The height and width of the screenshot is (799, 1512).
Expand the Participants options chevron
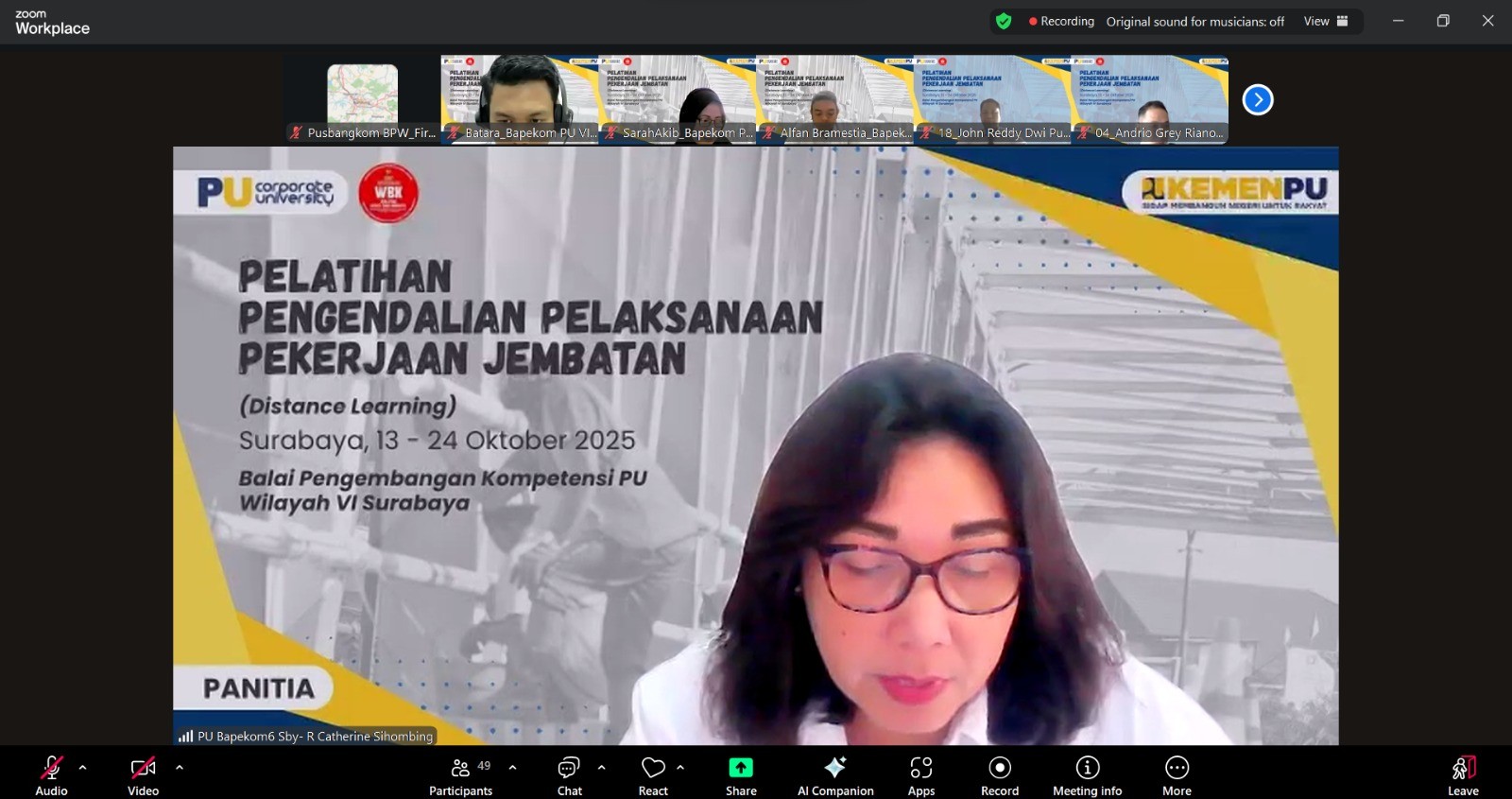[x=512, y=768]
